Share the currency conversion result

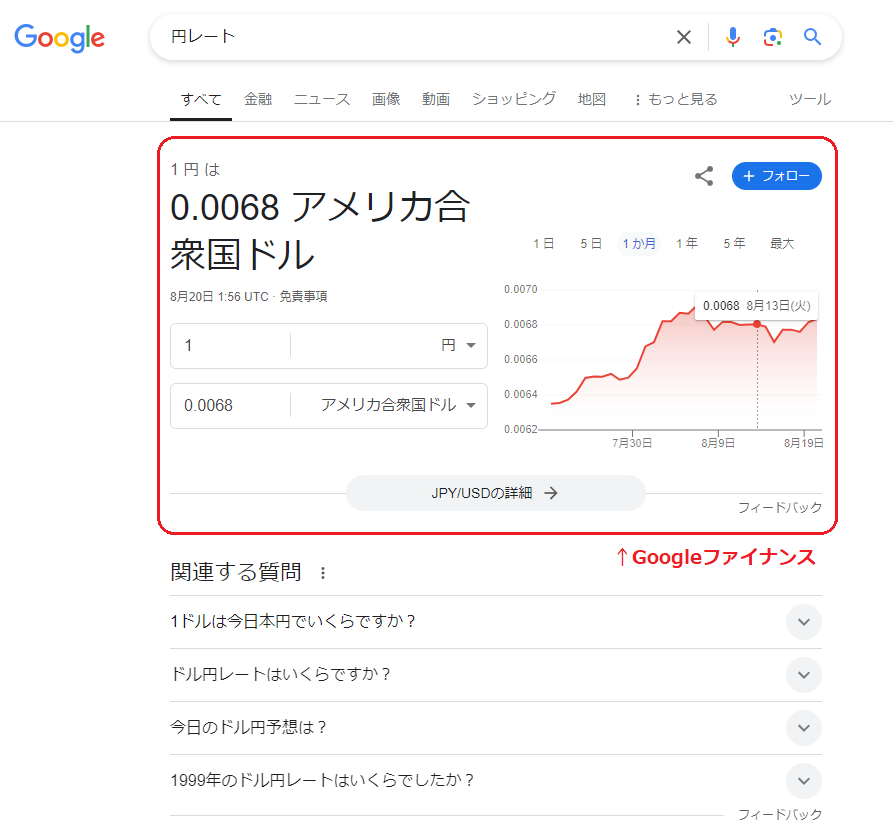pos(703,175)
